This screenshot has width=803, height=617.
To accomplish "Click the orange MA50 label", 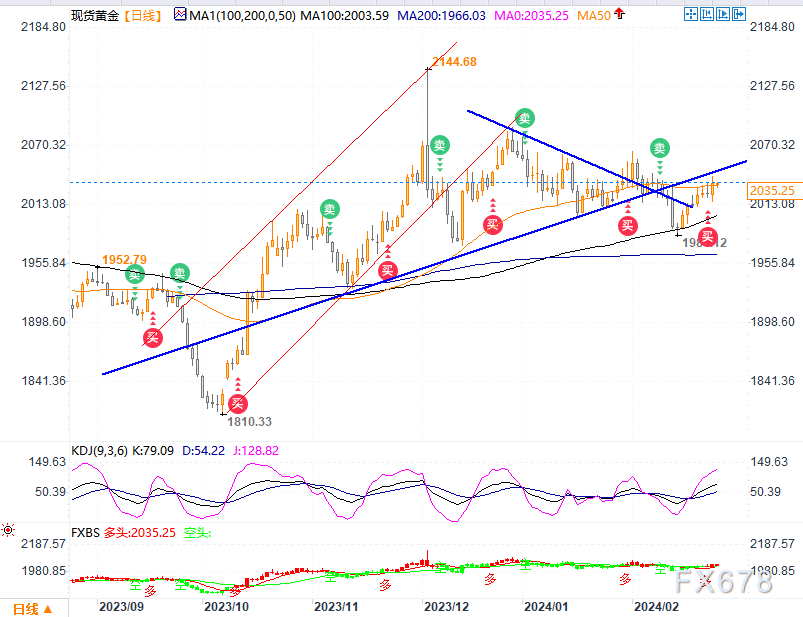I will [x=594, y=15].
